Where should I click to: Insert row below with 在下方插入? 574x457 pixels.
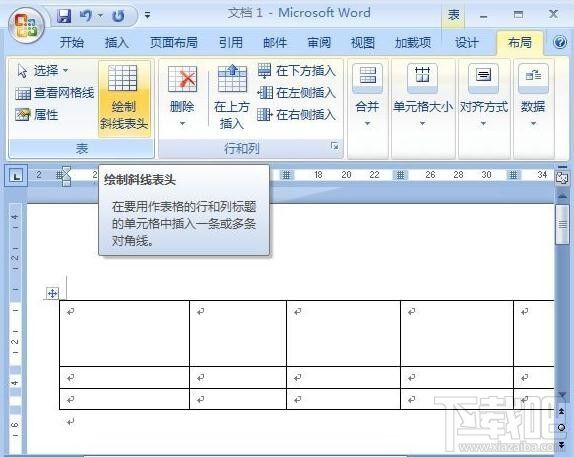[x=296, y=71]
